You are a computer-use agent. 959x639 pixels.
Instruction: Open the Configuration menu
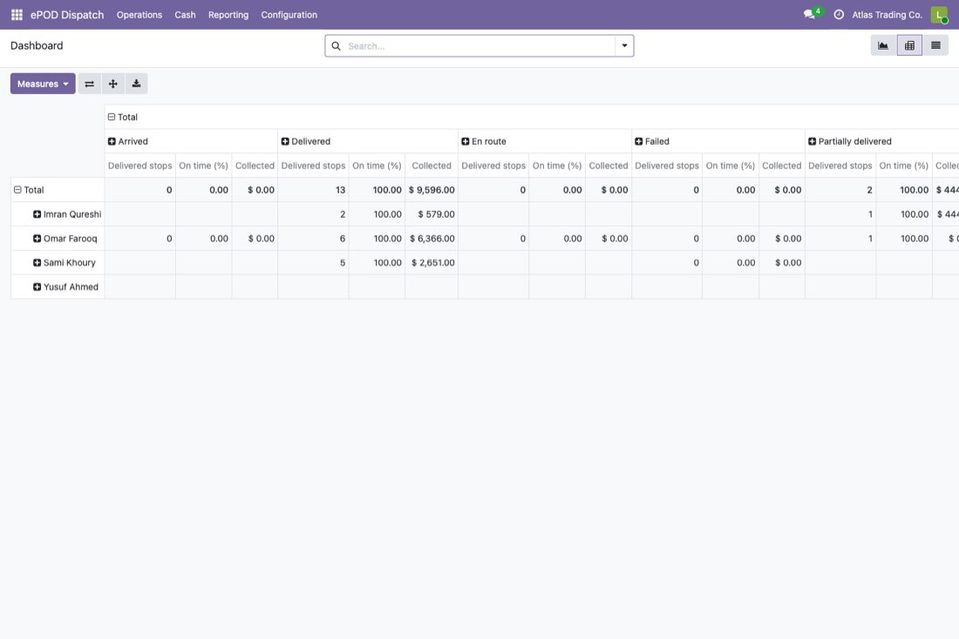point(289,15)
